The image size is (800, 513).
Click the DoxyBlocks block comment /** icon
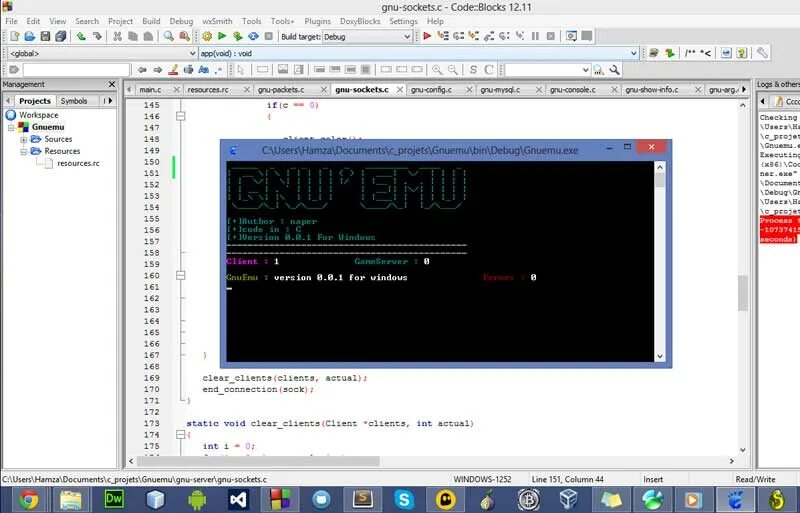690,53
